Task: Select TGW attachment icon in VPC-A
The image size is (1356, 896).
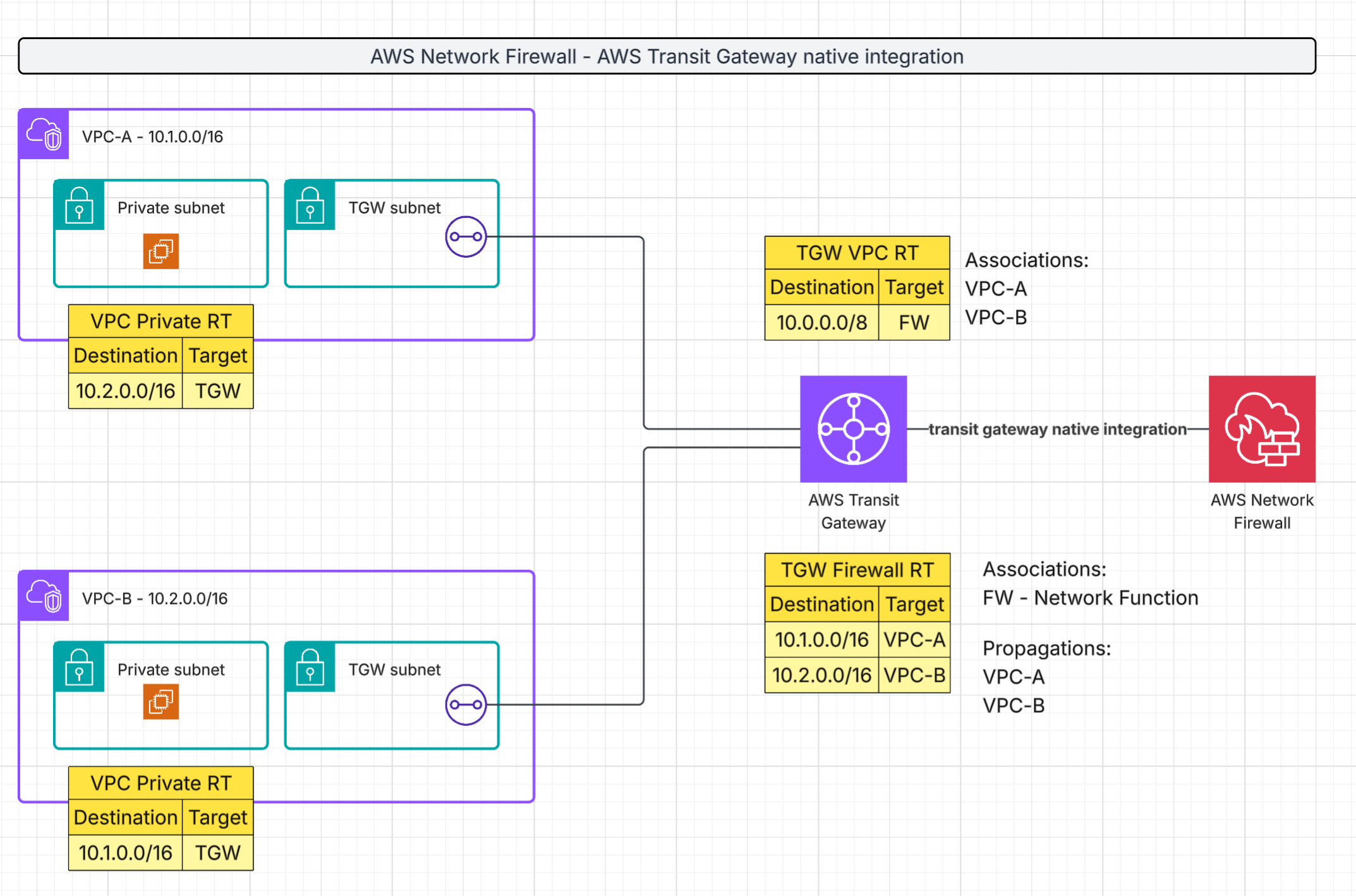Action: point(466,237)
